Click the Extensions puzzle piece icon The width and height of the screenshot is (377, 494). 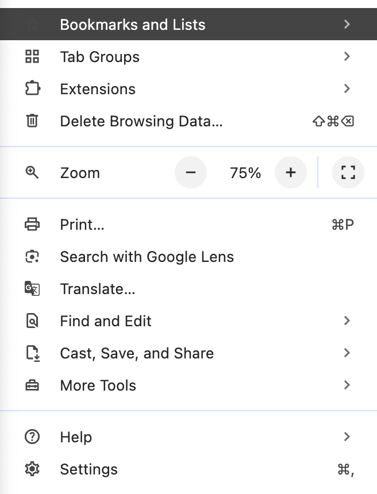point(32,89)
